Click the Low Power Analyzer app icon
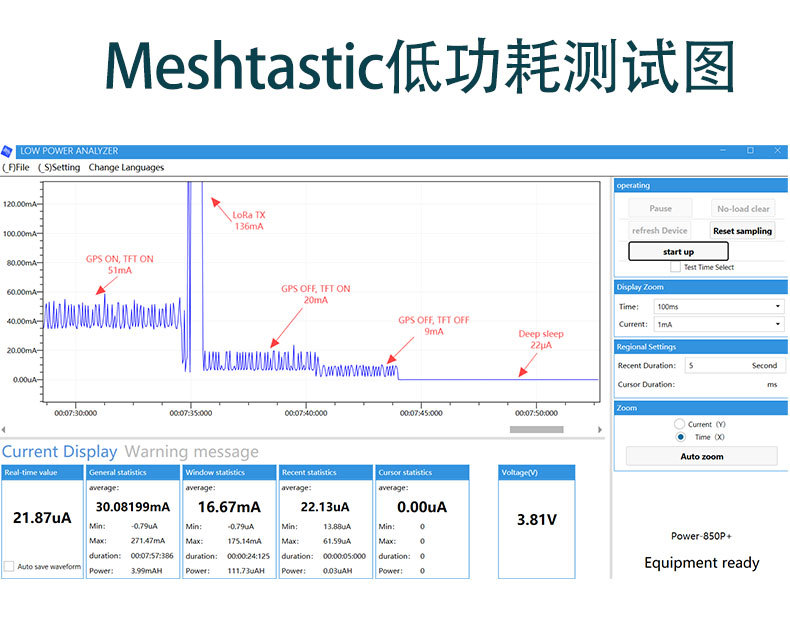790x628 pixels. [7, 151]
